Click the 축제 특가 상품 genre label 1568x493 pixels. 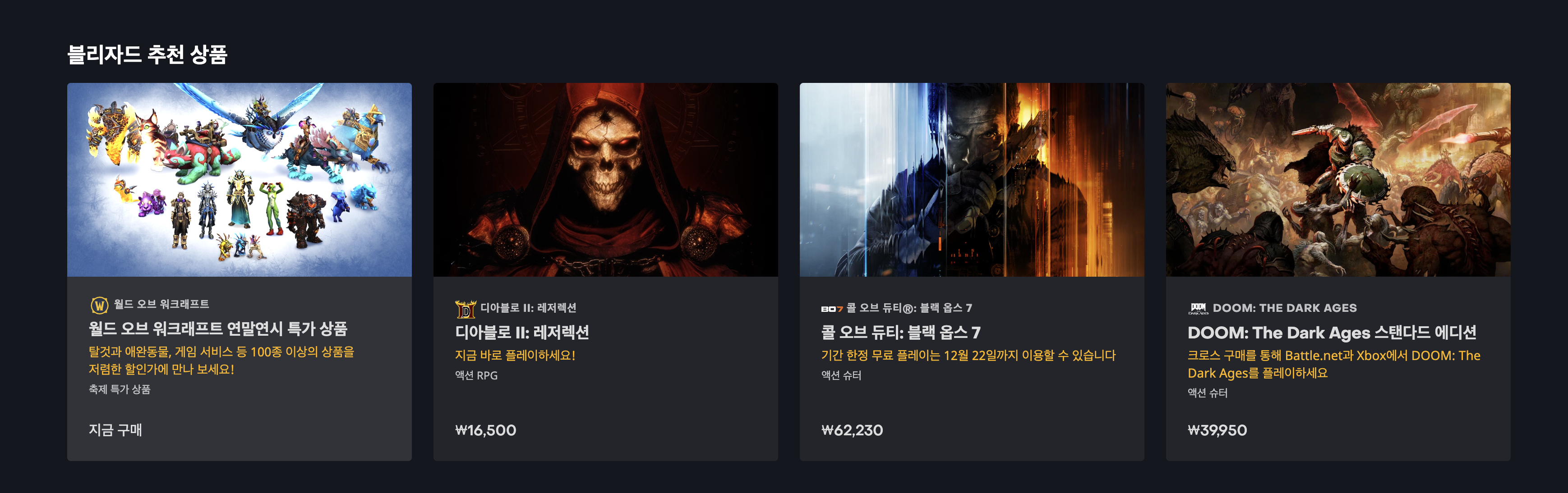[119, 389]
